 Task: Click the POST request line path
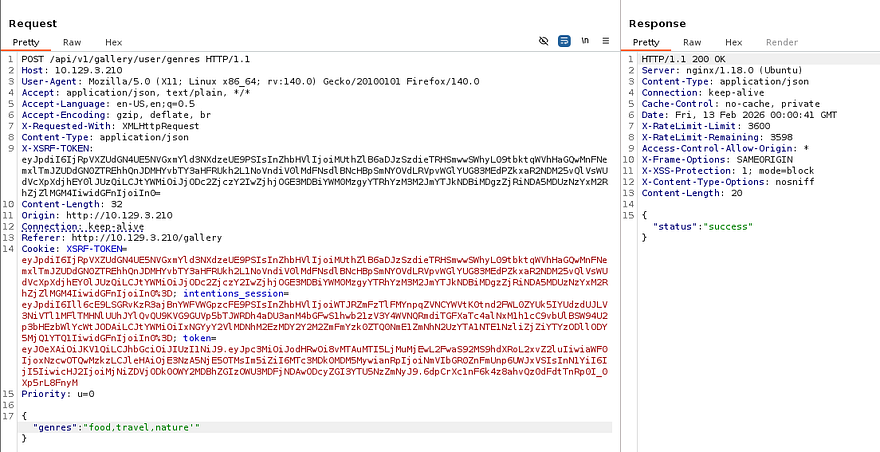point(120,60)
